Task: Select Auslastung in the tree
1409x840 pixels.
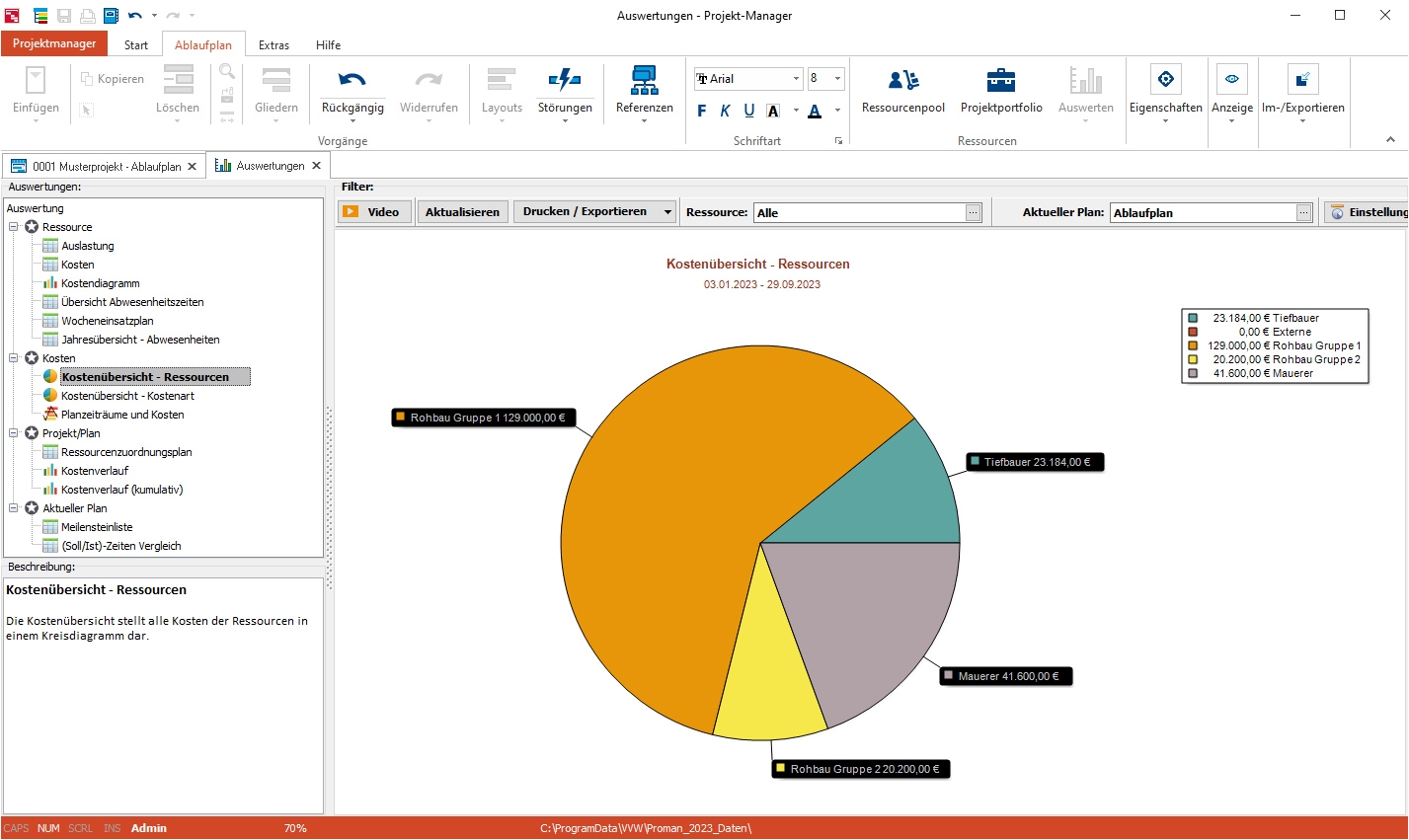Action: click(88, 246)
